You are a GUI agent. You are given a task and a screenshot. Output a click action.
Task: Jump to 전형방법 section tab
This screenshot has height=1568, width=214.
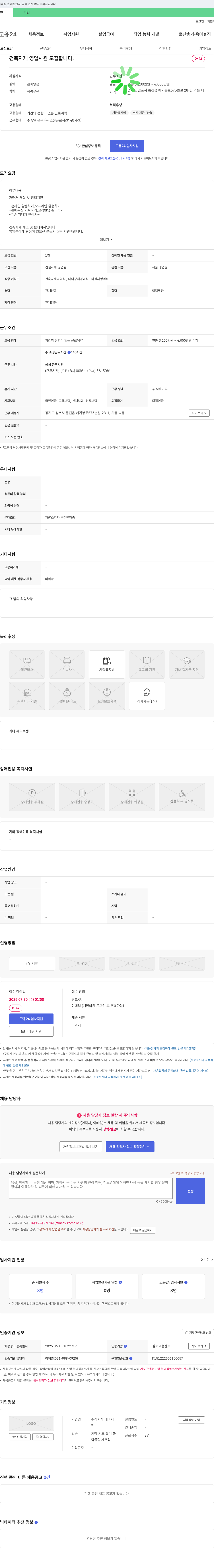click(x=165, y=48)
